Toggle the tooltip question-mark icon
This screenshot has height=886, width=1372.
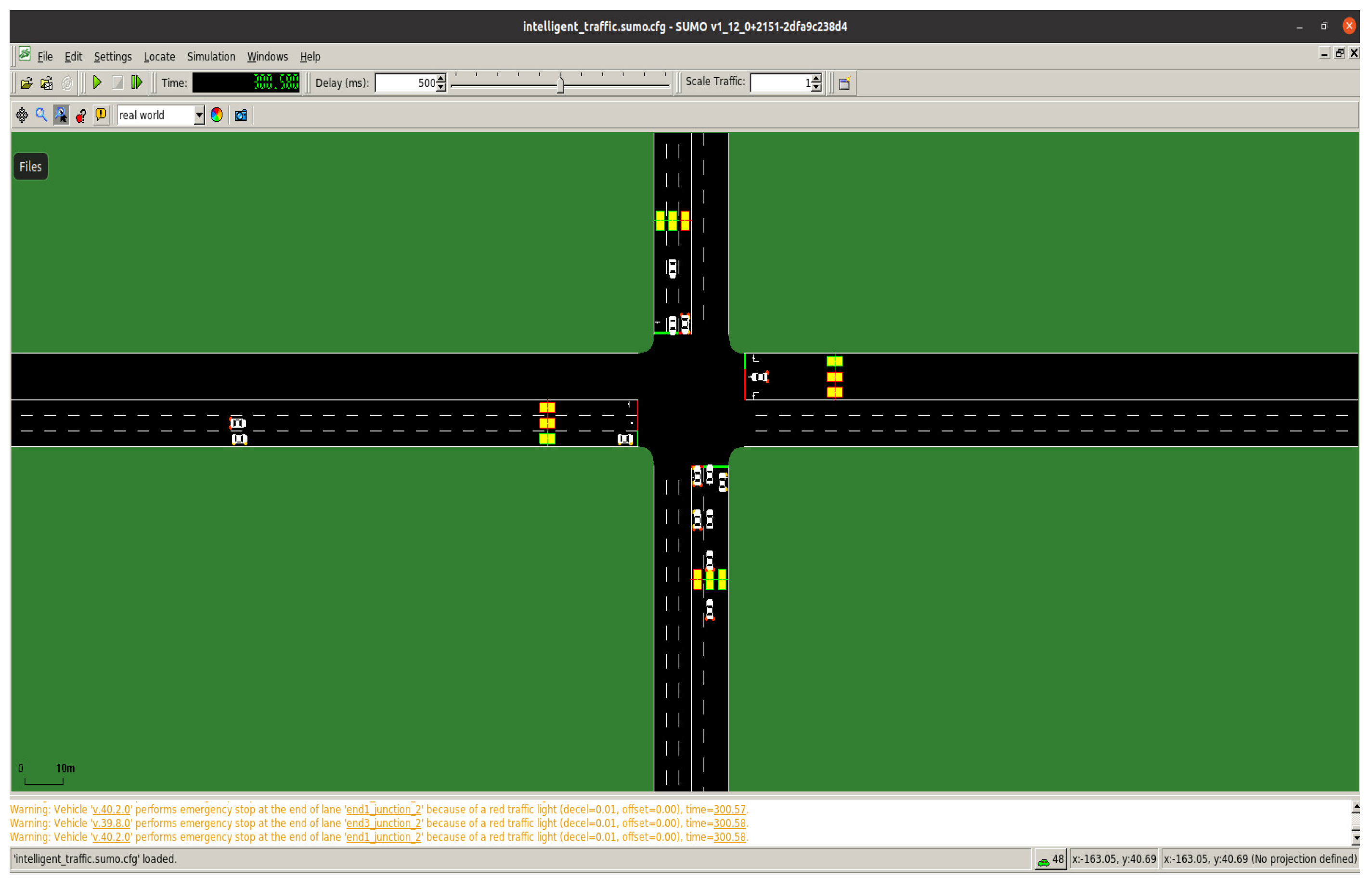point(81,115)
